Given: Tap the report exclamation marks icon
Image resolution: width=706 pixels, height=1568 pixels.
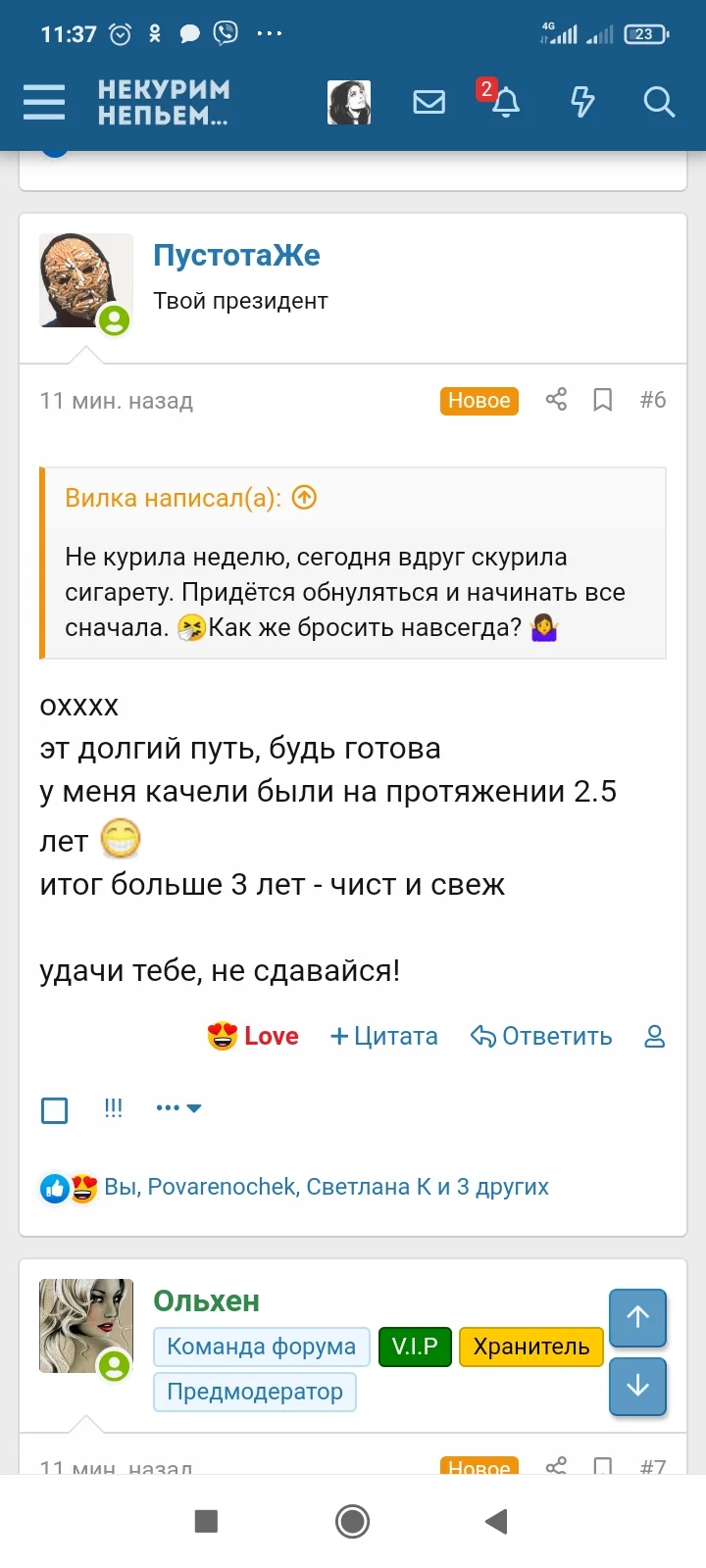Looking at the screenshot, I should [x=113, y=1107].
